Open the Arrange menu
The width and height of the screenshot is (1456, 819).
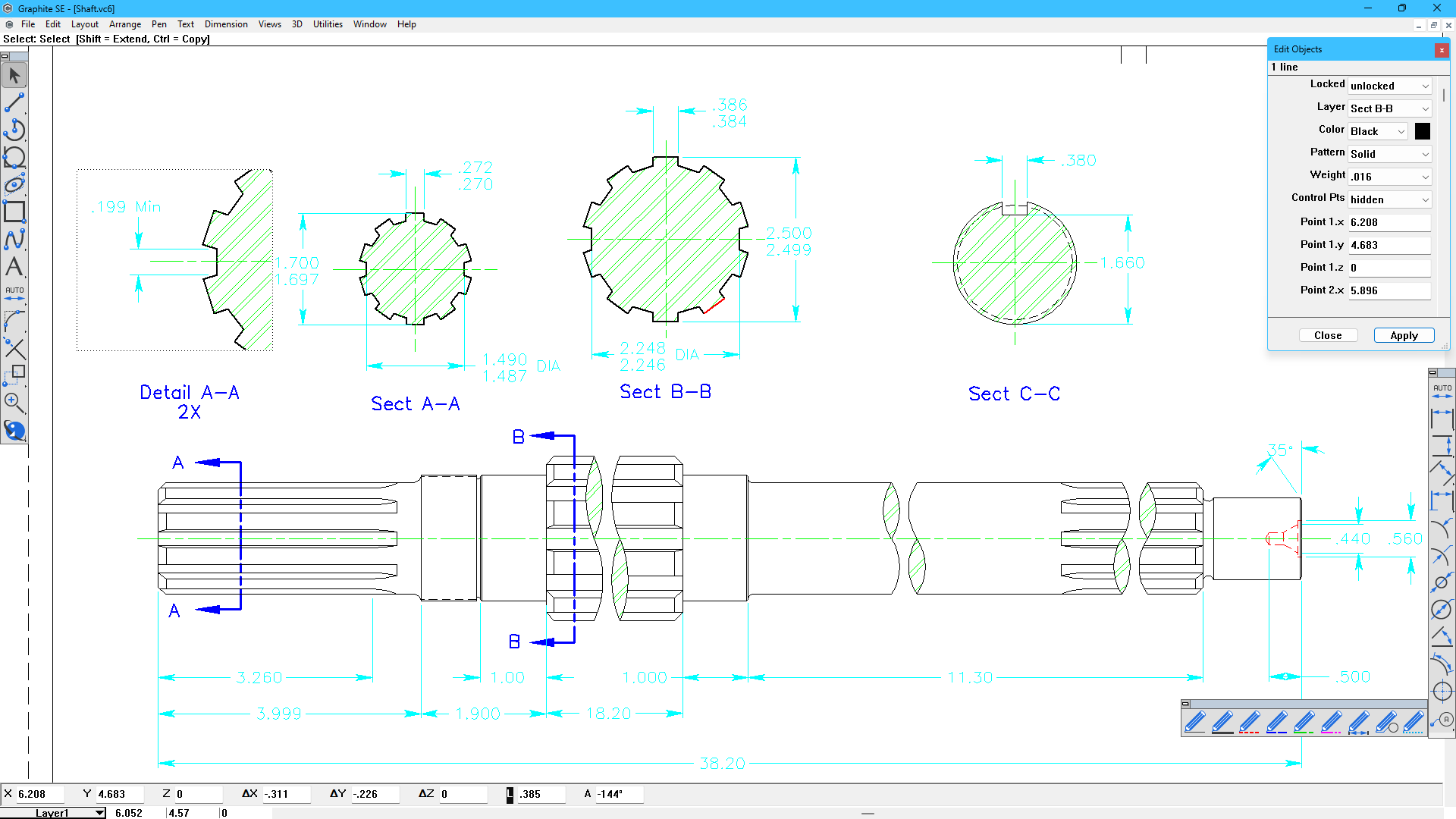(x=124, y=24)
